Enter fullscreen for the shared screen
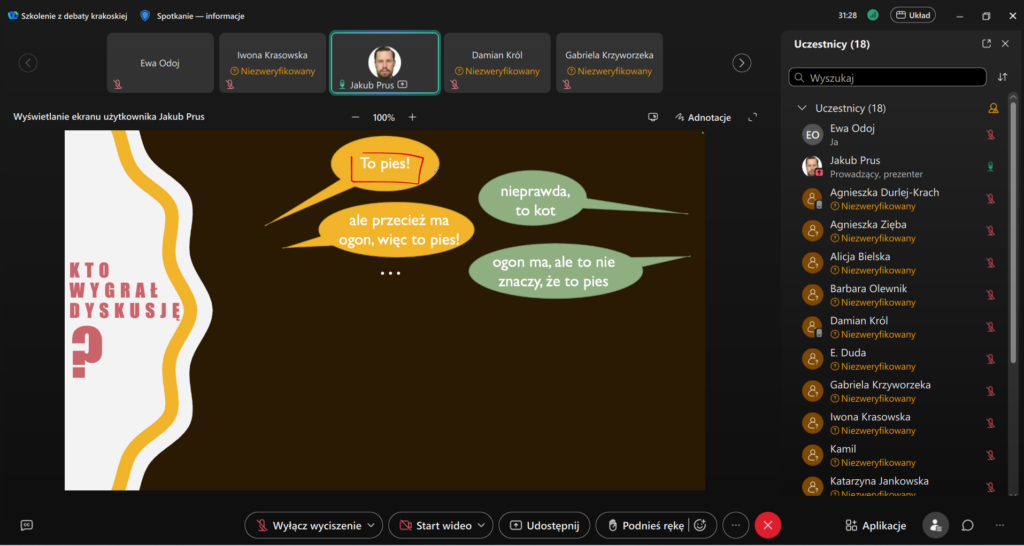 tap(753, 117)
